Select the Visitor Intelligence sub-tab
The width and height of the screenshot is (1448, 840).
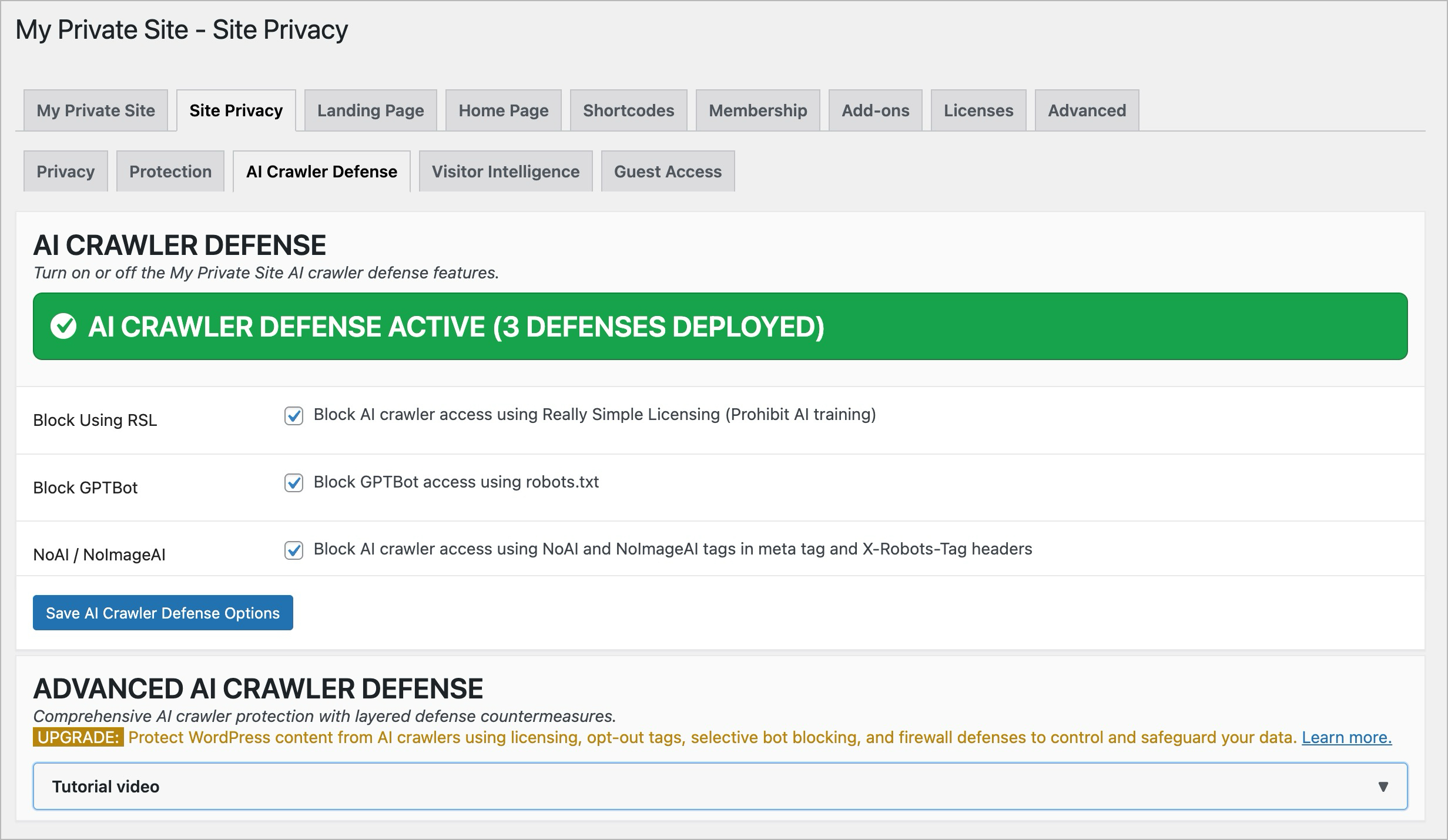point(505,172)
